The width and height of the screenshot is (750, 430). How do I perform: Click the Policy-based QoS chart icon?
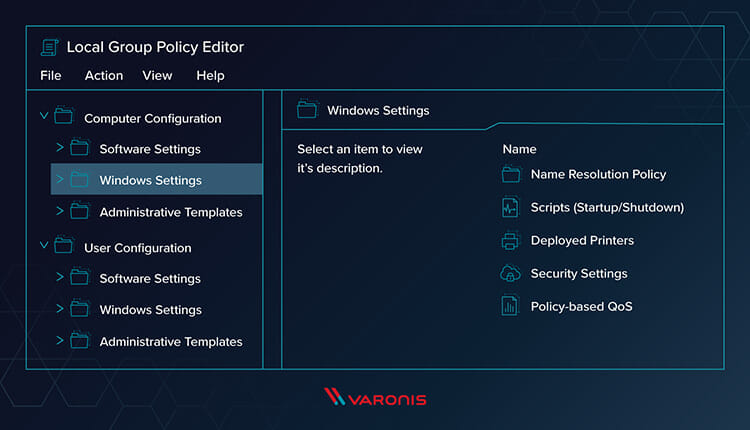coord(510,306)
